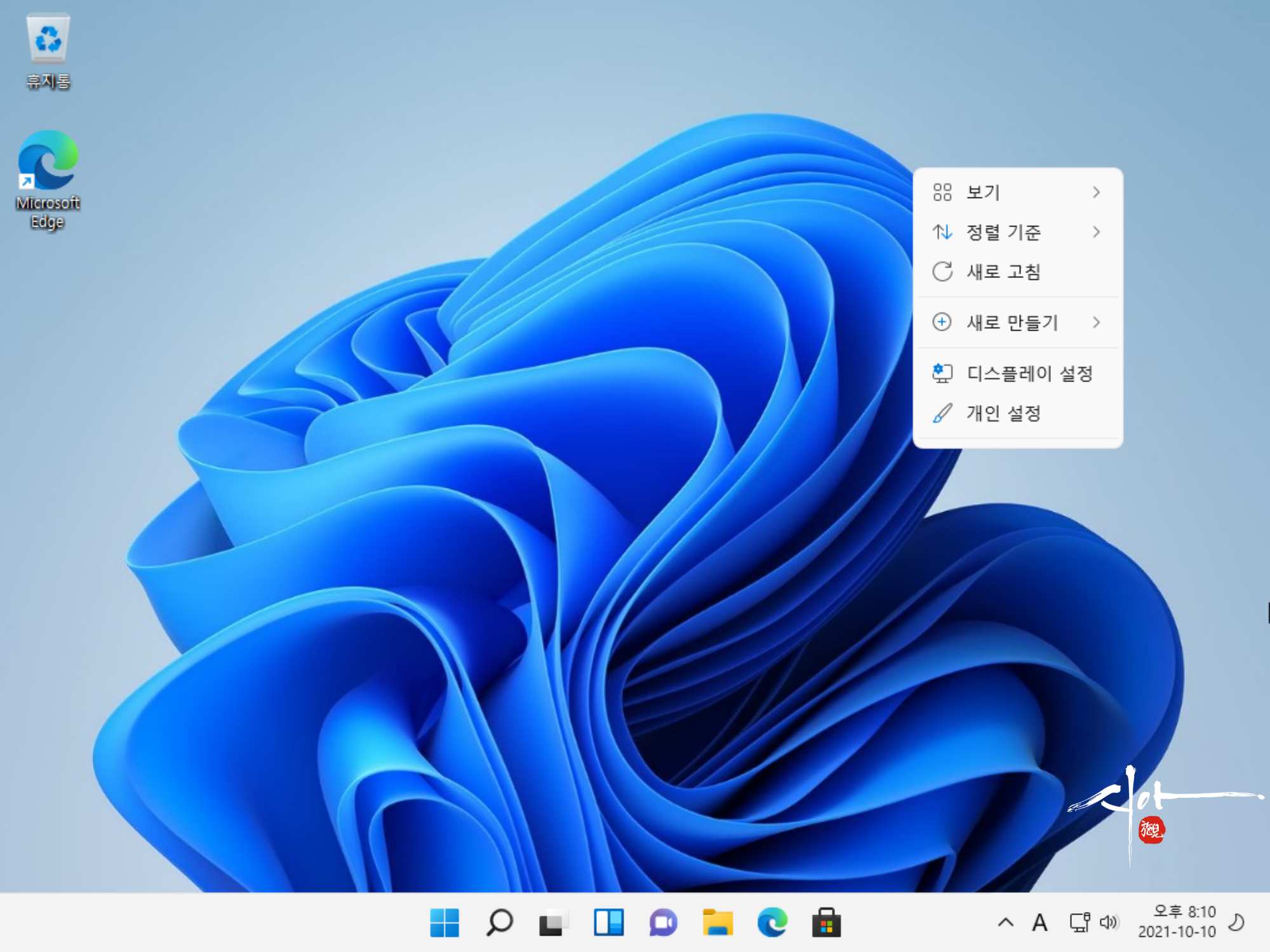Open the clock and date flyout
1270x952 pixels.
tap(1177, 922)
